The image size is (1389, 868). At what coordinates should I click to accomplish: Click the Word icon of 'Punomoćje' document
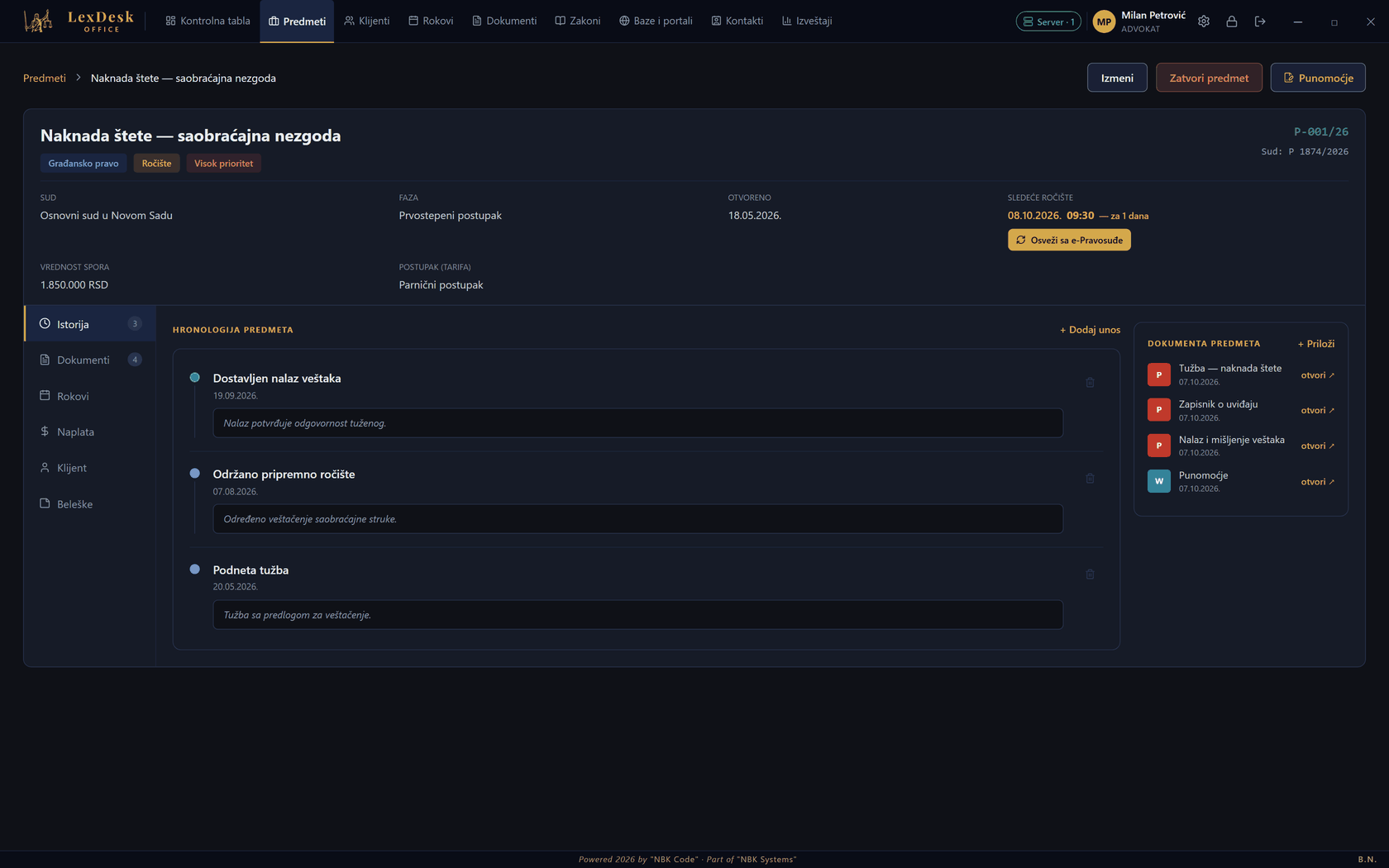1159,481
